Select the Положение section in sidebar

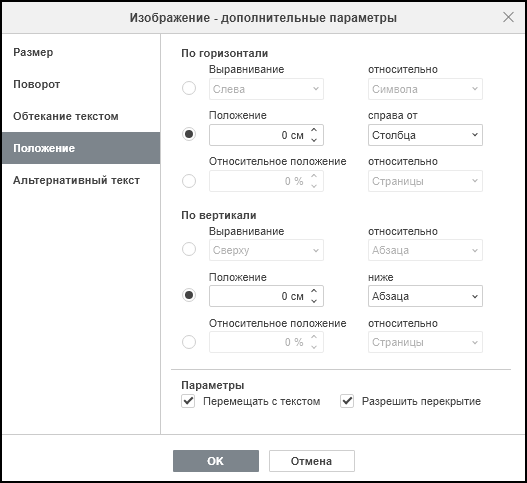pos(81,148)
